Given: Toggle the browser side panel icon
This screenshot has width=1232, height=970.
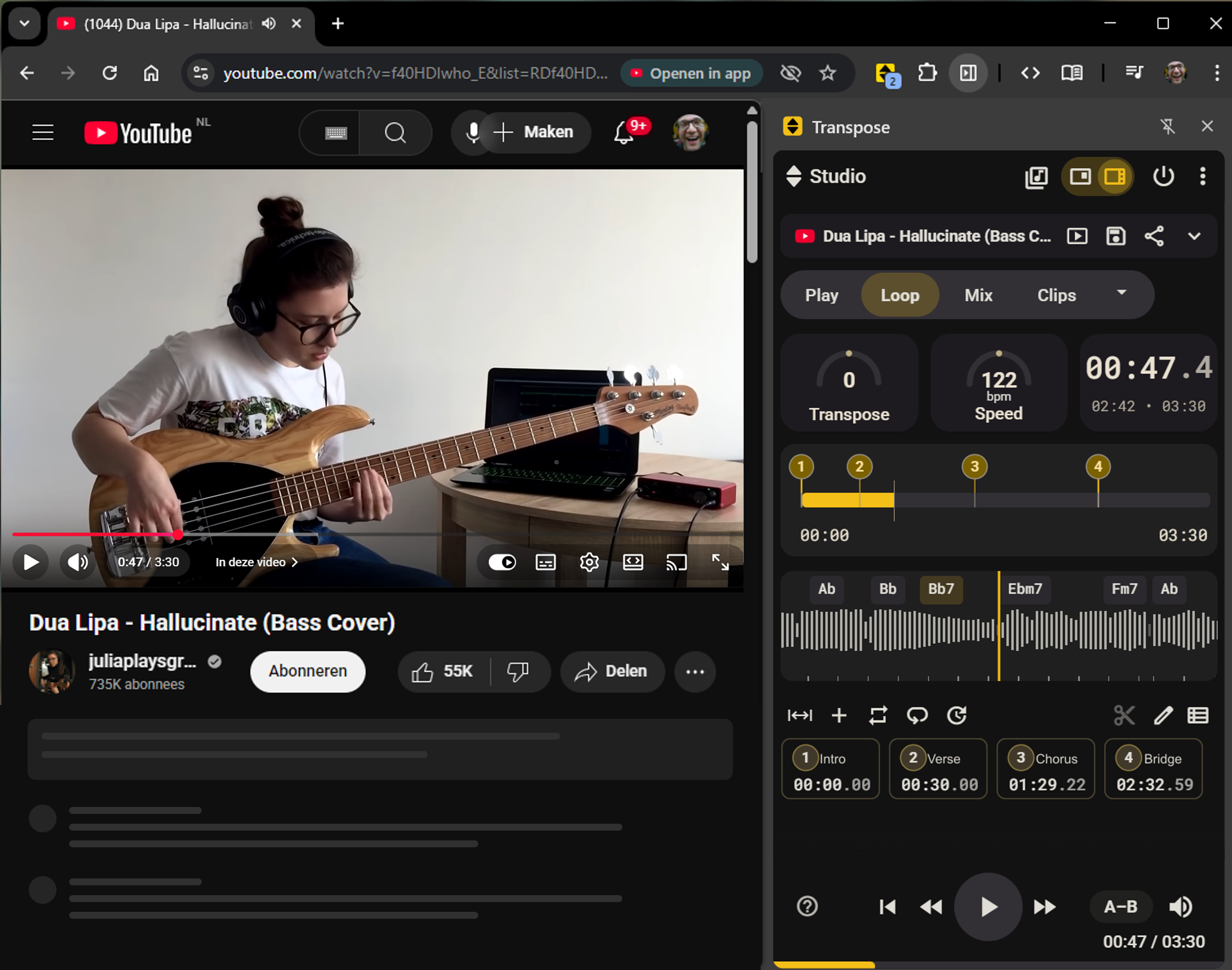Looking at the screenshot, I should tap(968, 73).
